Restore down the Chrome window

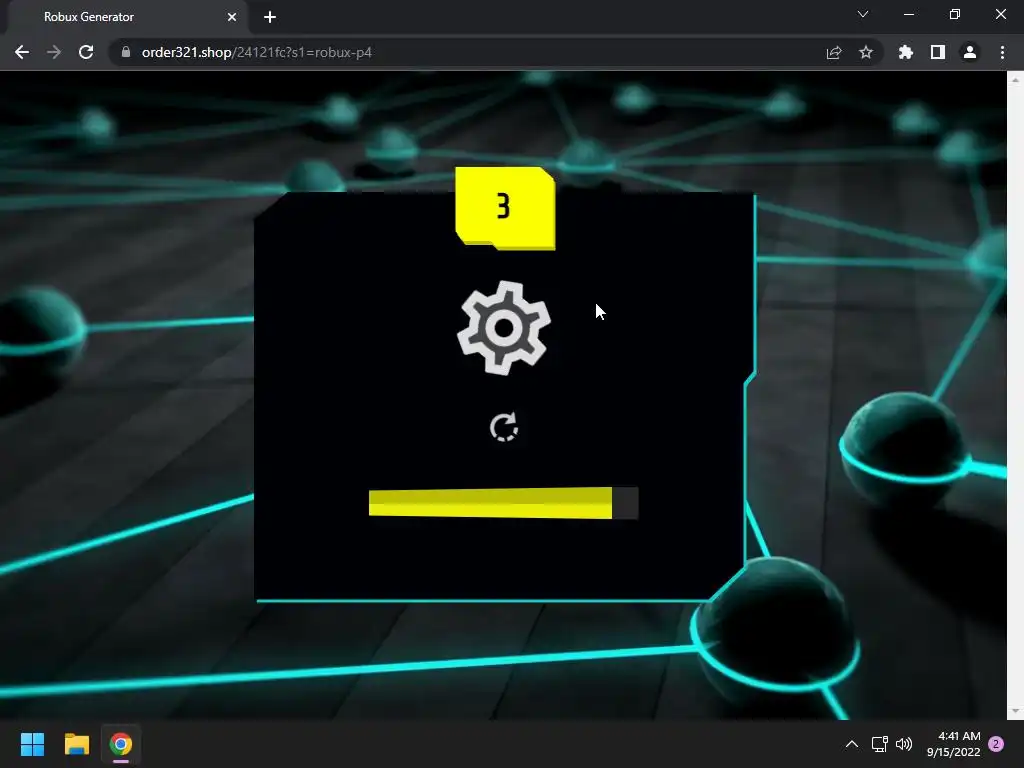point(955,14)
